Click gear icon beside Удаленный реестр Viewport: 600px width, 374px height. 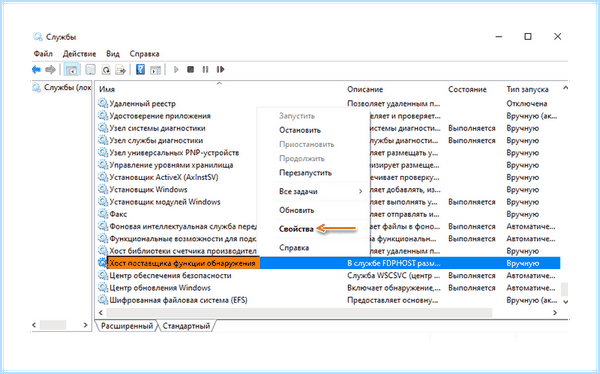point(103,103)
